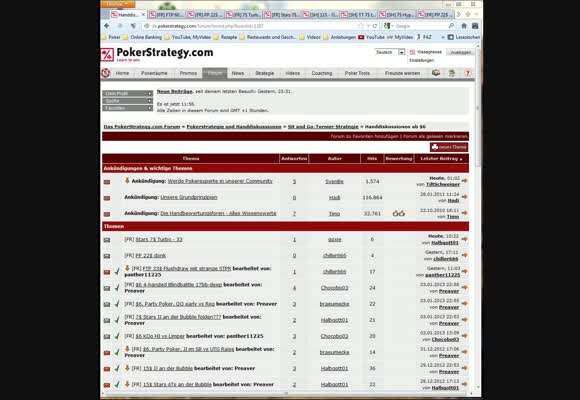Expand the Dein Profil sidebar menu
580x400 pixels.
point(127,93)
